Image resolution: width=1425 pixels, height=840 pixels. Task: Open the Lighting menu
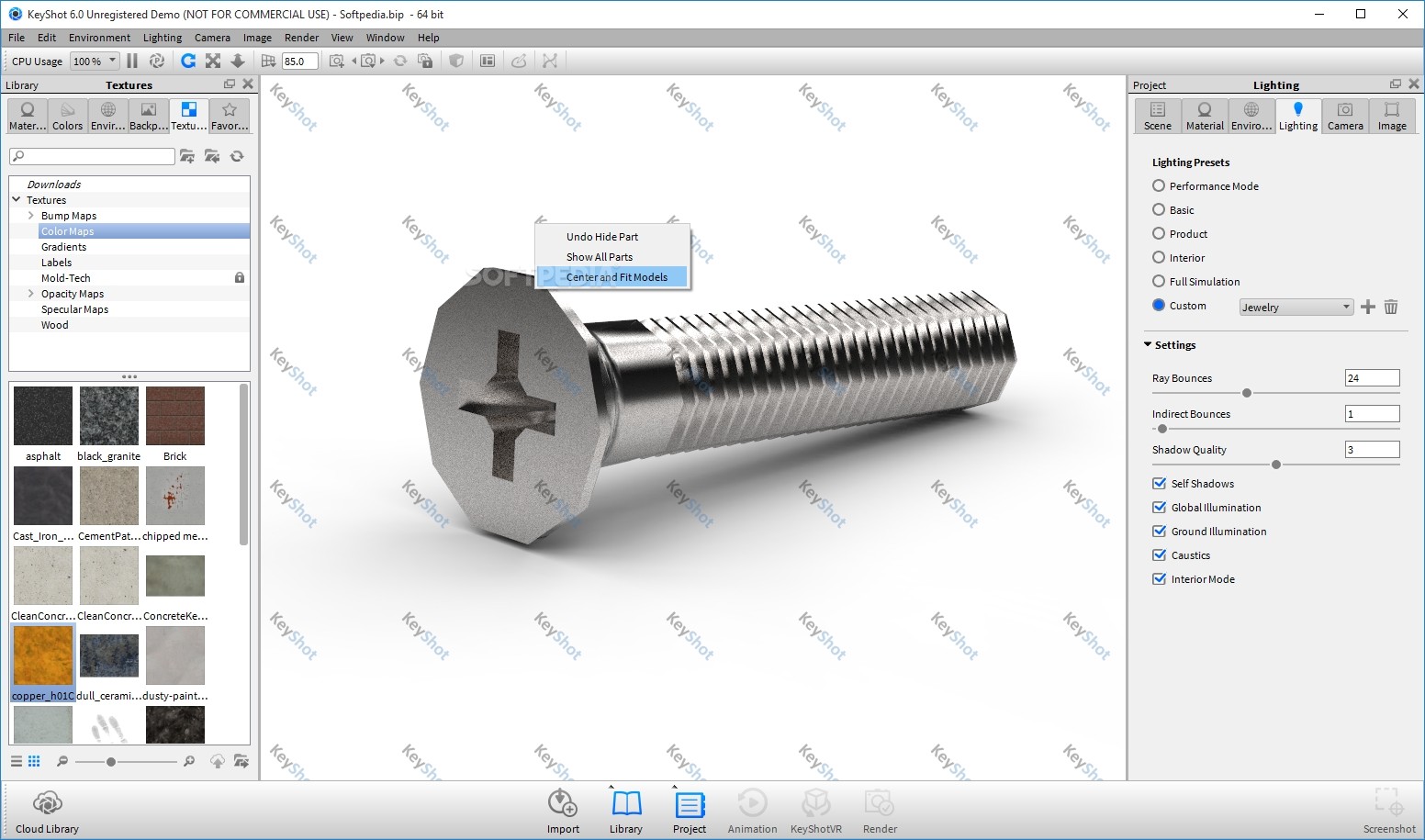point(163,38)
